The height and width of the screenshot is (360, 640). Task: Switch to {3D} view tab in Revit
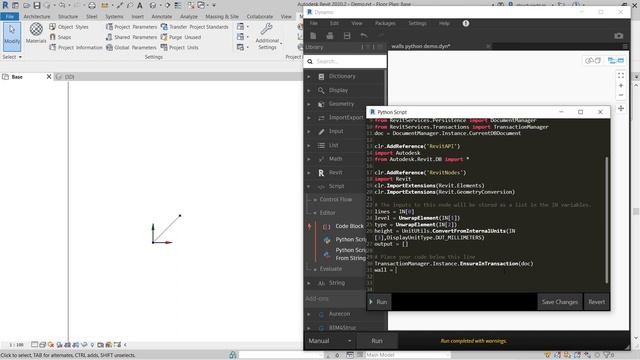pos(65,77)
